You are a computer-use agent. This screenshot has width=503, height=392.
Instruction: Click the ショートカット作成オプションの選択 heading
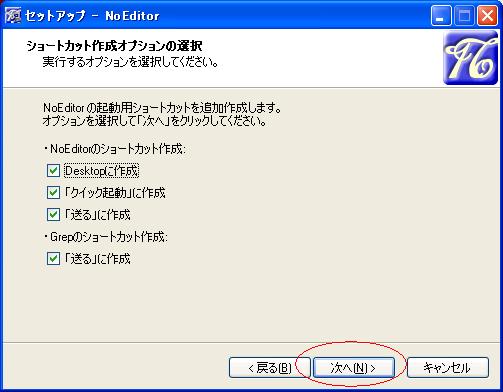pyautogui.click(x=114, y=46)
